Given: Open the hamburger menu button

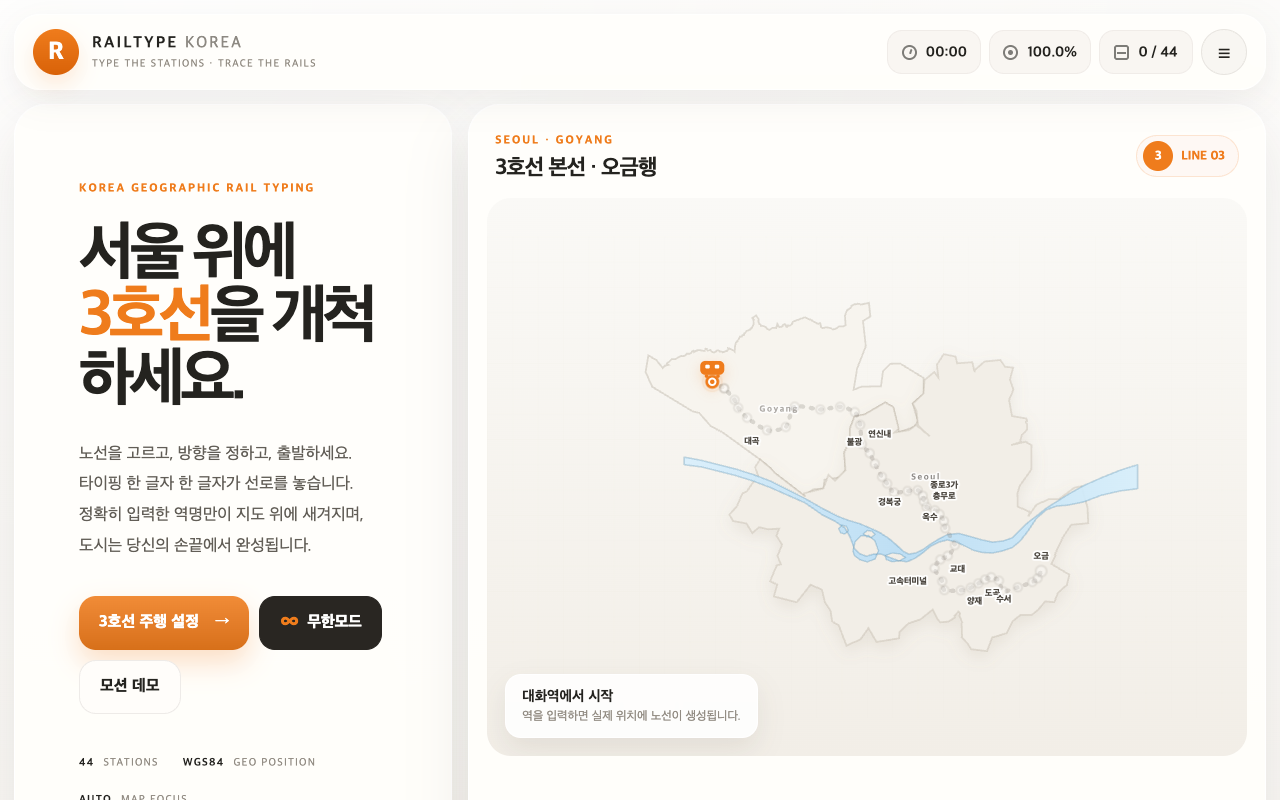Looking at the screenshot, I should click(x=1224, y=52).
